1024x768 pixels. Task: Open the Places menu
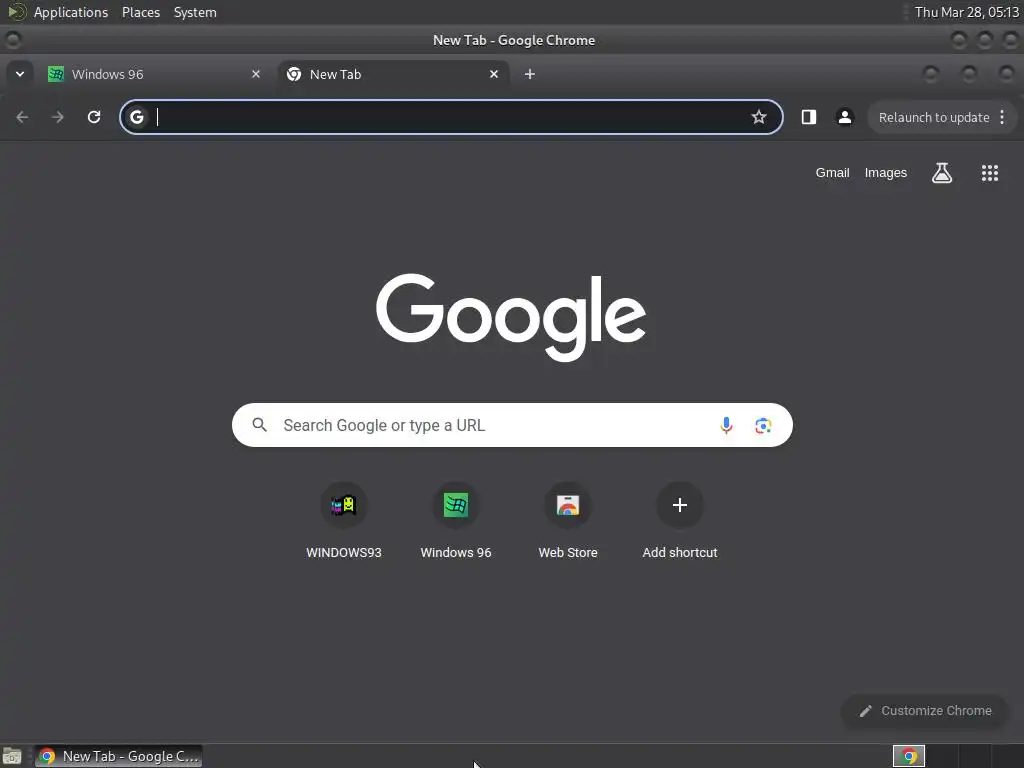[140, 12]
